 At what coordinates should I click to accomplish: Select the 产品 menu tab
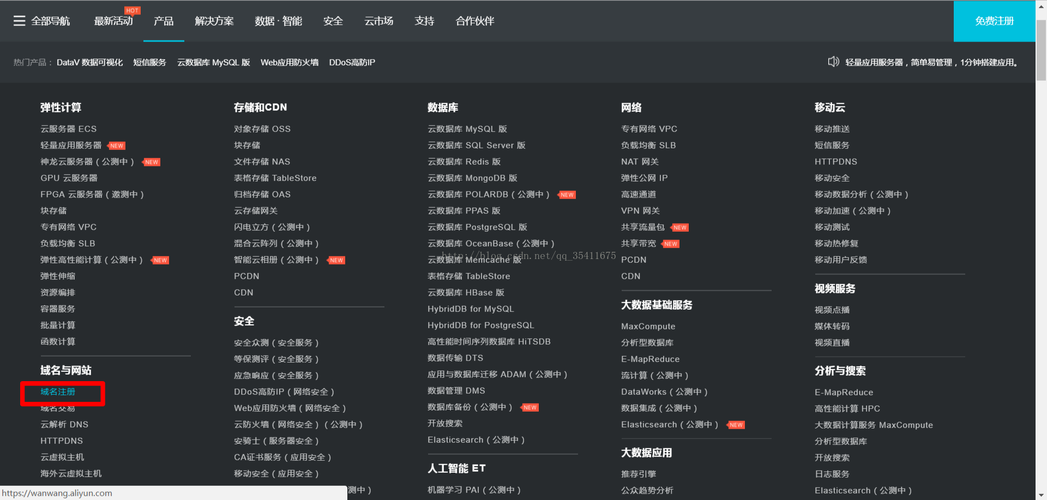164,21
